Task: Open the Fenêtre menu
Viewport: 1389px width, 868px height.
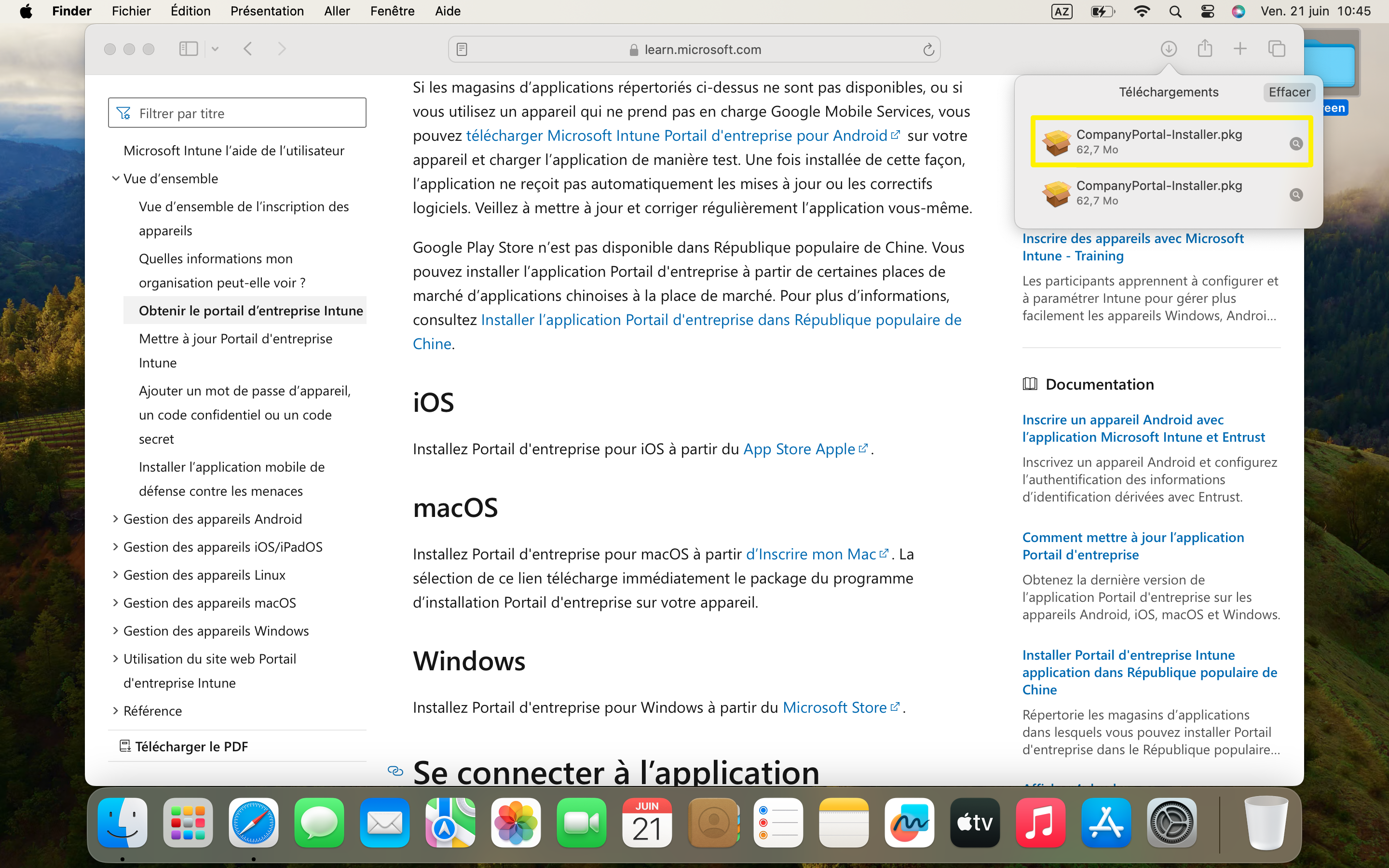Action: coord(393,11)
